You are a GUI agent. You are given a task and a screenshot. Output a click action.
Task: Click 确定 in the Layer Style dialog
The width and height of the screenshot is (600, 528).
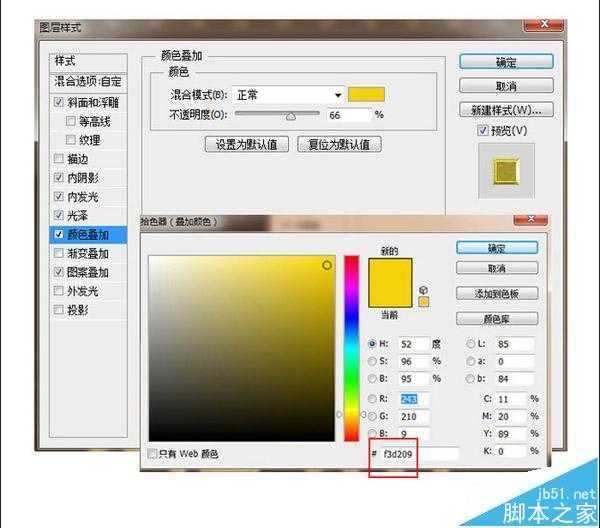[506, 62]
